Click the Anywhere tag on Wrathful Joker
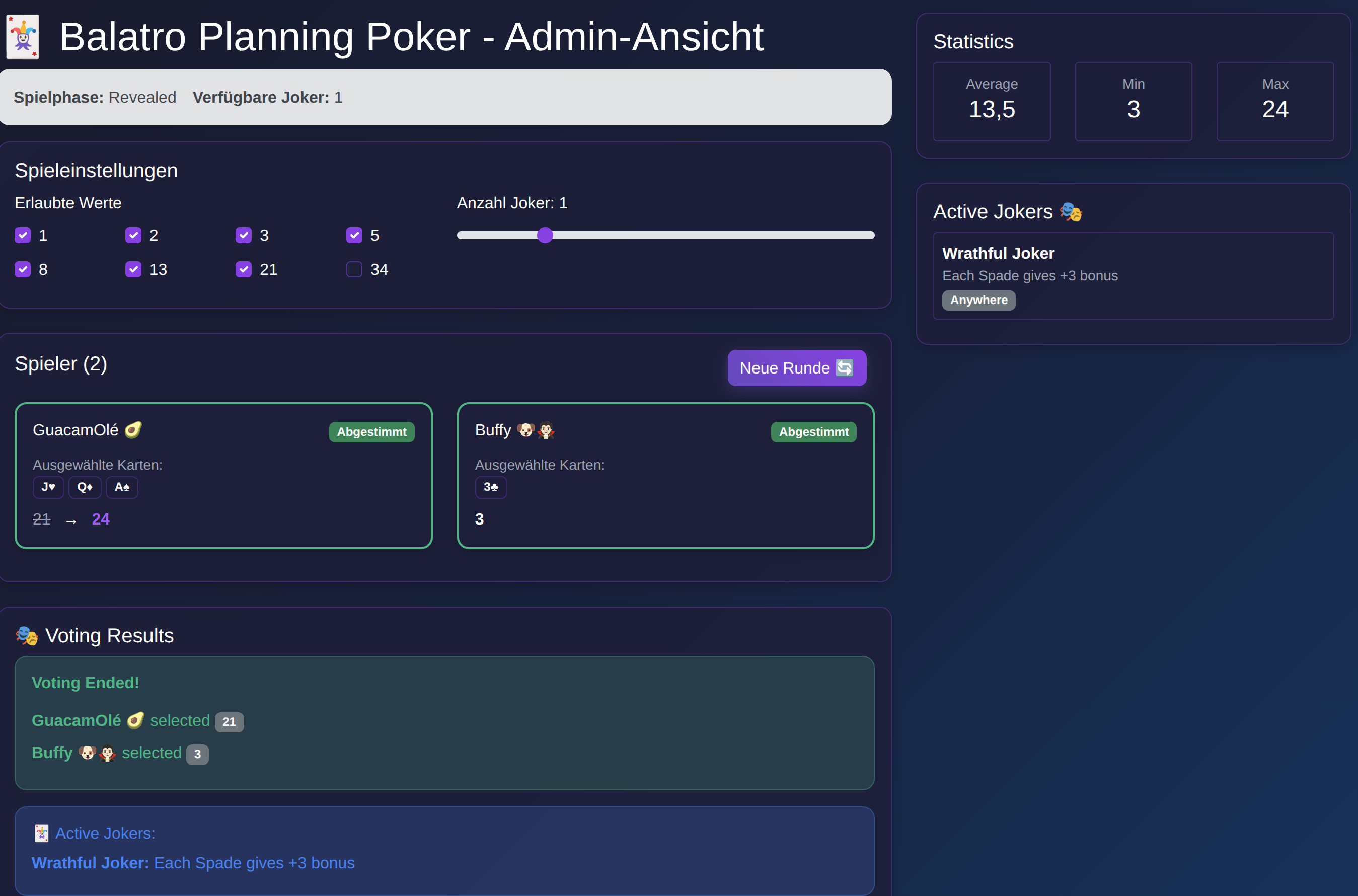Screen dimensions: 1358x896 coord(978,300)
